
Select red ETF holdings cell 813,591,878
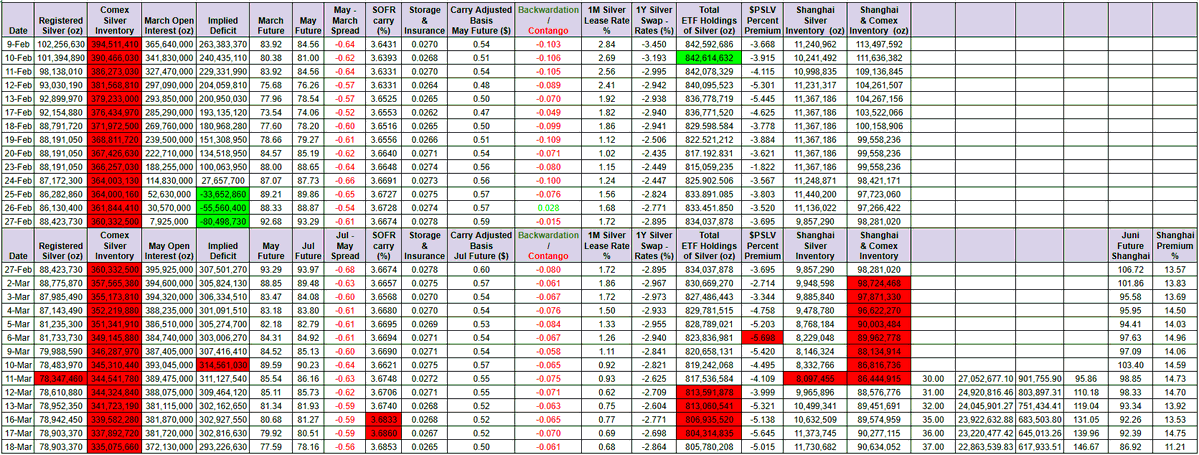[x=710, y=391]
